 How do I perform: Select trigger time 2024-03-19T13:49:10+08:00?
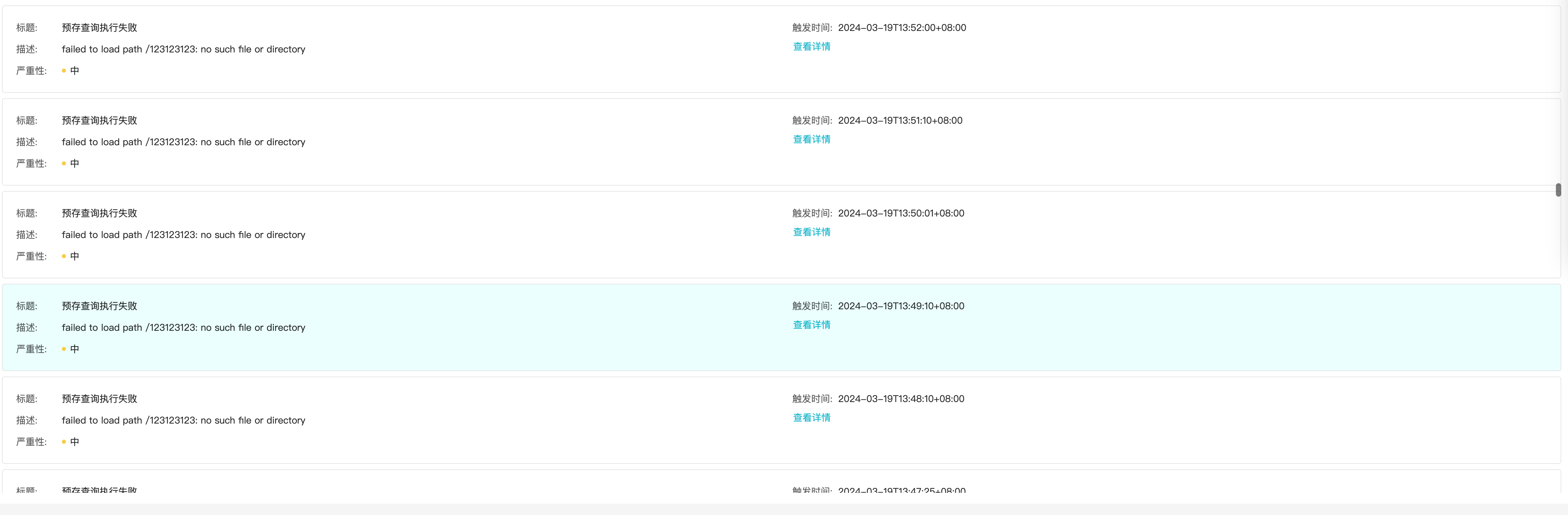[901, 306]
